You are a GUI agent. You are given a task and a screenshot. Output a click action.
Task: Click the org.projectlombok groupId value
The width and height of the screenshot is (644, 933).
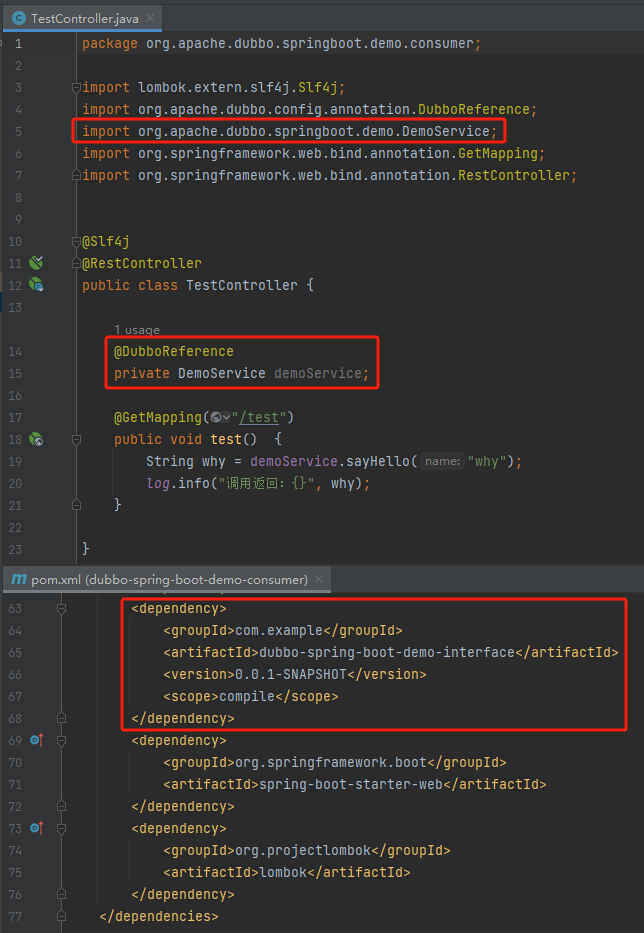(x=303, y=850)
